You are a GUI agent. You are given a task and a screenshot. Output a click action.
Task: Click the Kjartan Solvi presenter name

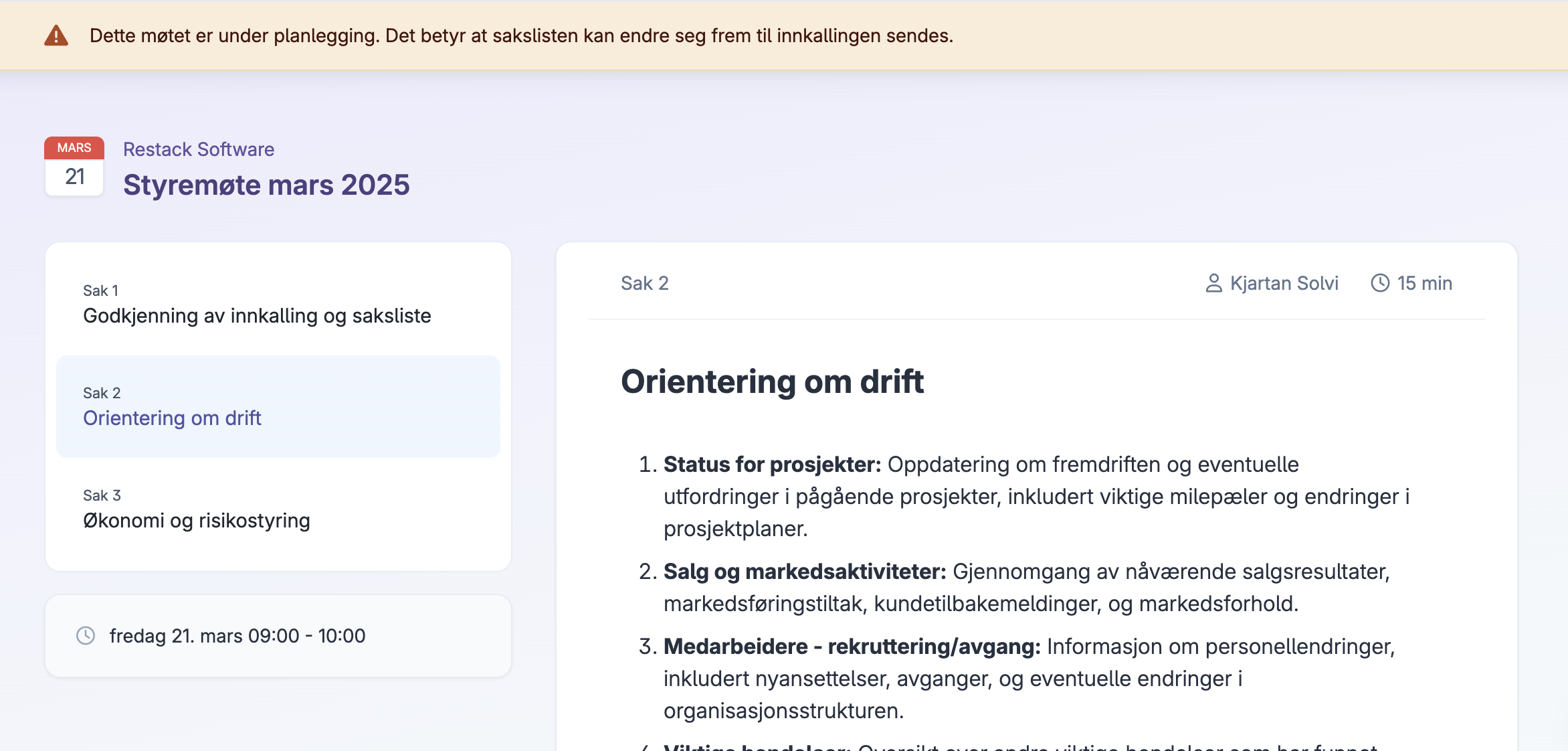[1284, 283]
